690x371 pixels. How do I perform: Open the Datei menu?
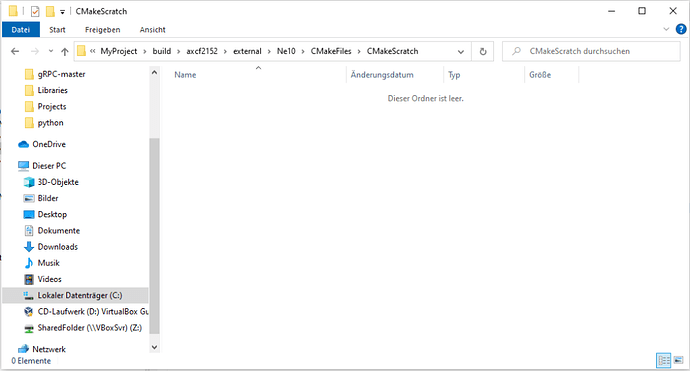tap(21, 29)
